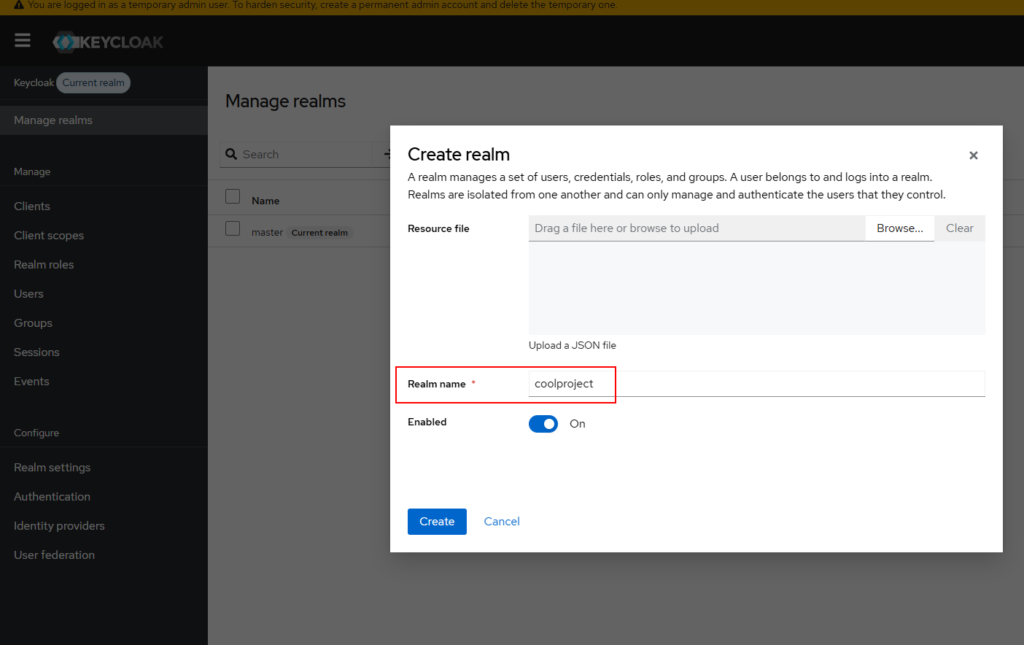
Task: Close the Create realm dialog
Action: 973,155
